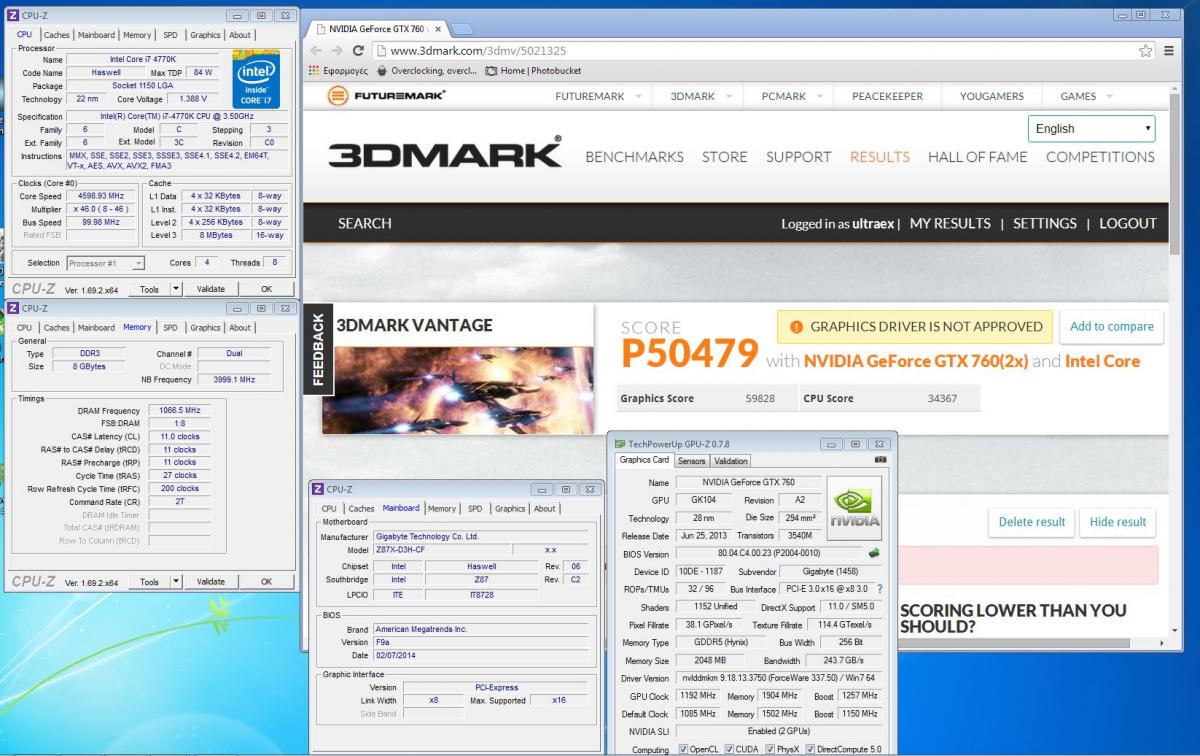Click the Chrome forward arrow
This screenshot has height=756, width=1200.
[x=336, y=51]
